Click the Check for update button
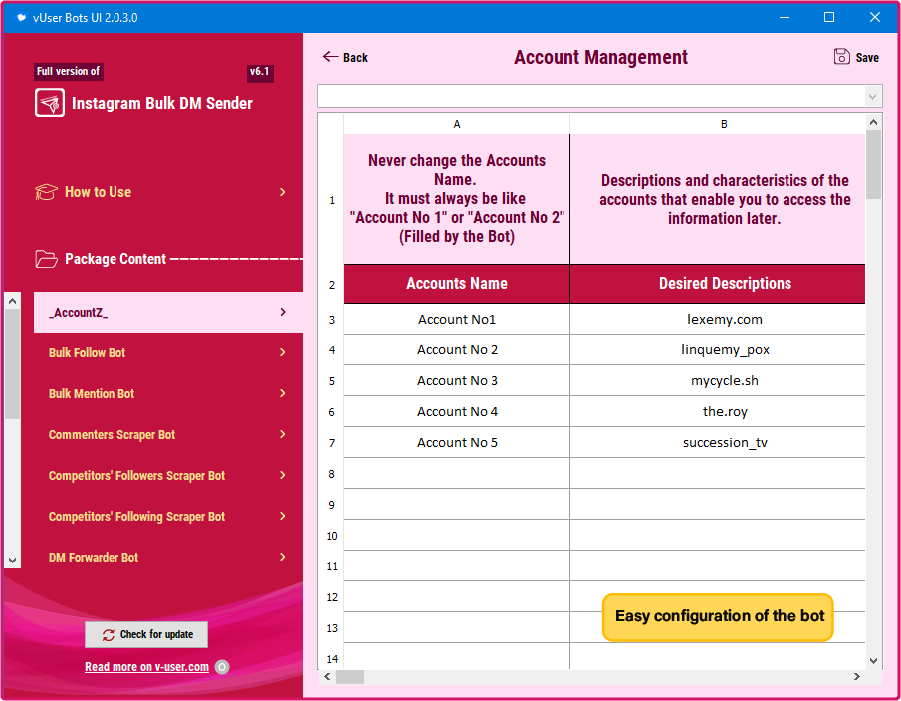The height and width of the screenshot is (701, 901). (x=147, y=634)
